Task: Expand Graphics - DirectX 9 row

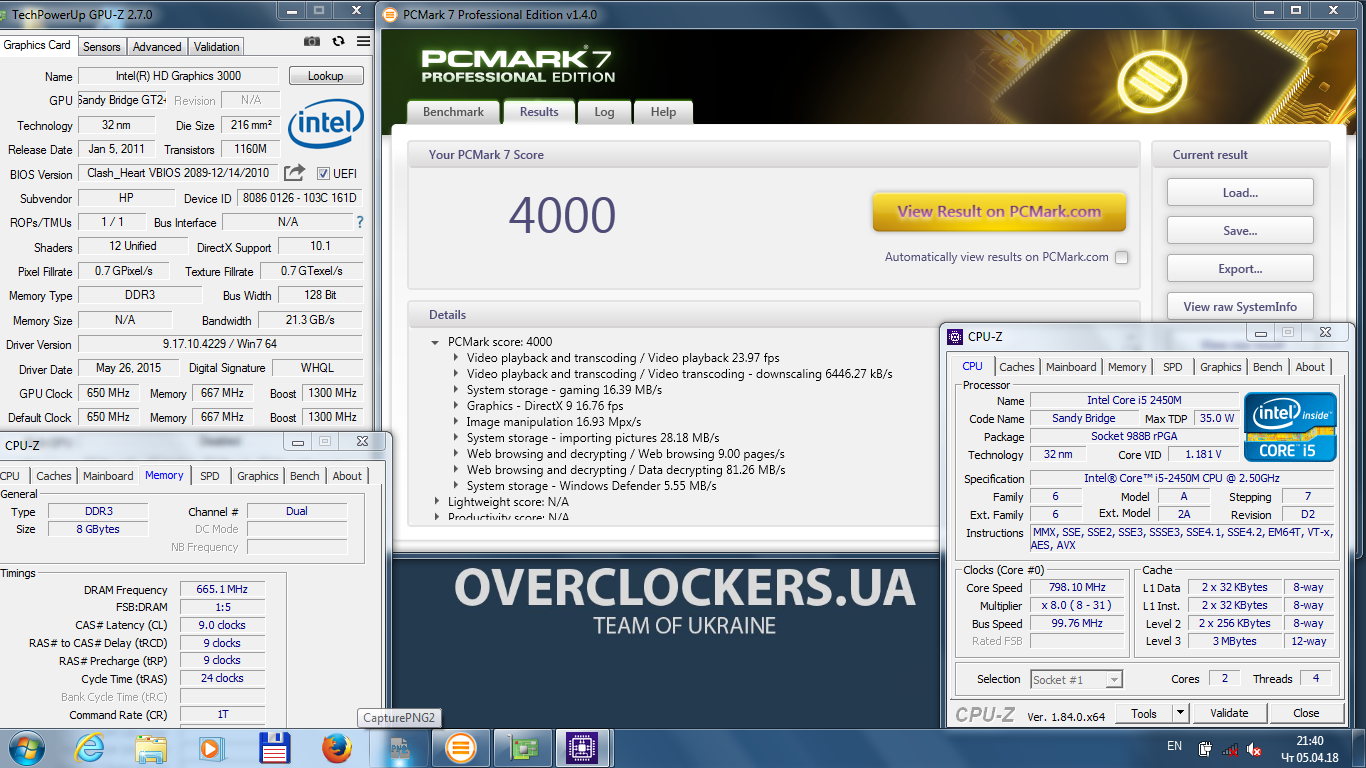Action: coord(456,406)
